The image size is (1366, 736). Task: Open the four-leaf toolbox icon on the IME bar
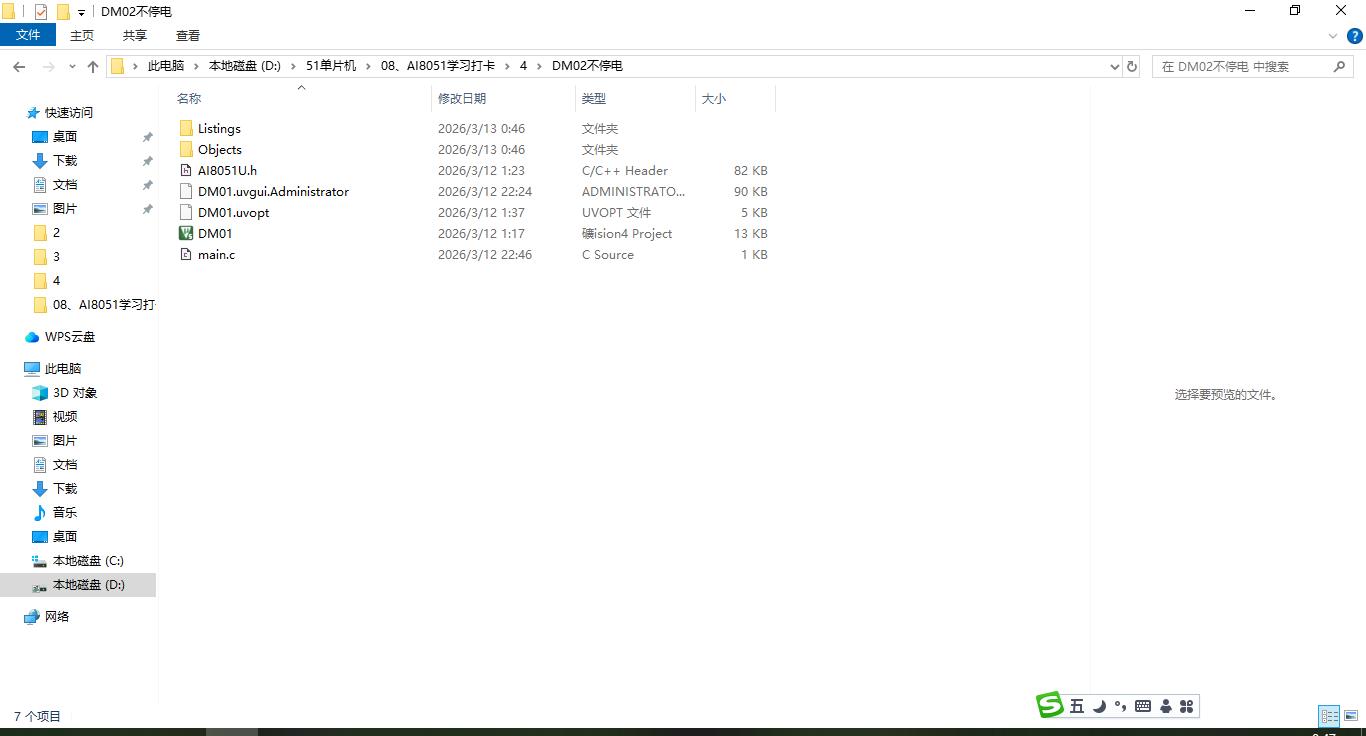click(x=1187, y=706)
